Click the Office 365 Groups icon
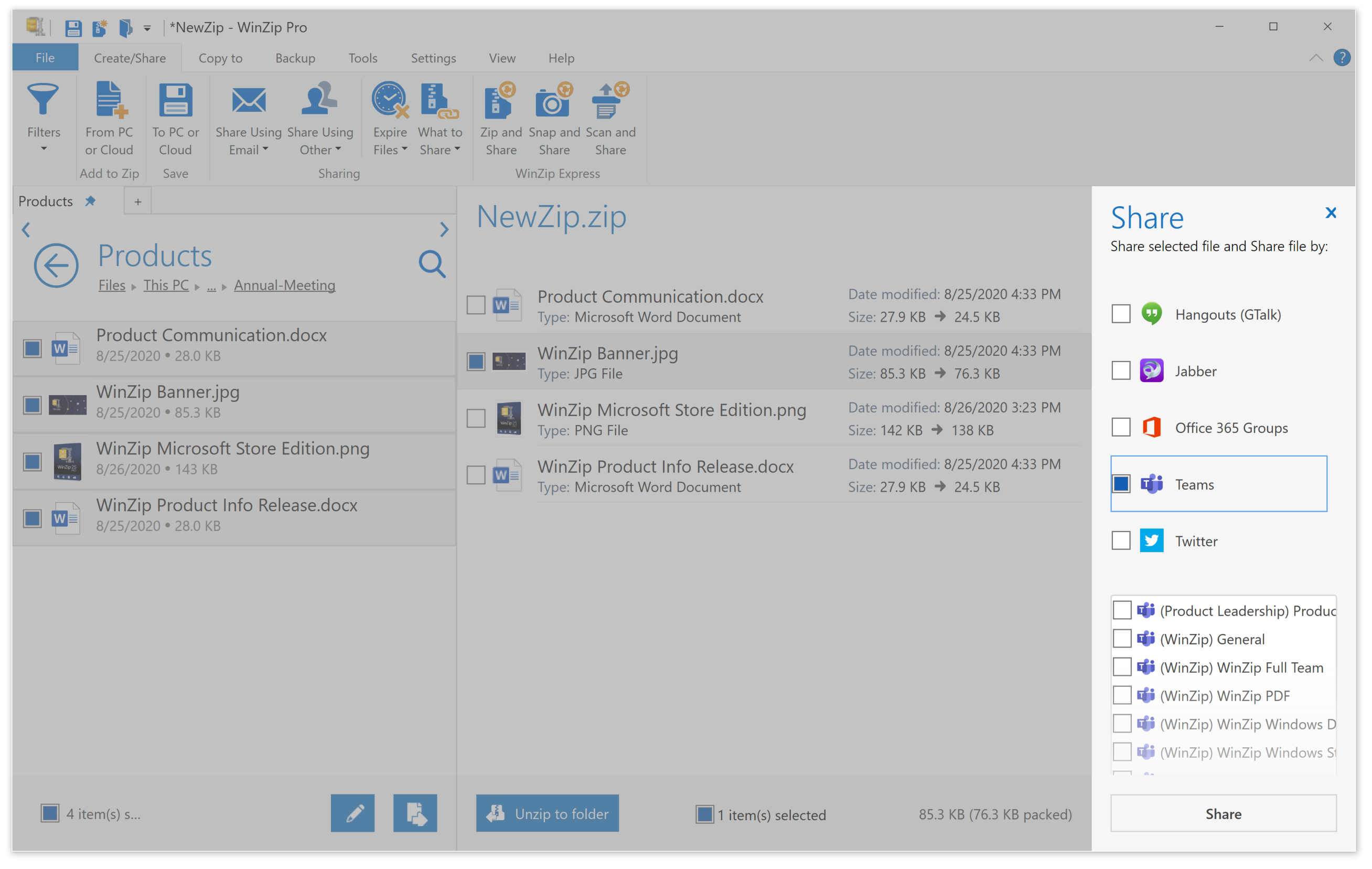Screen dimensions: 1372x869 pyautogui.click(x=1152, y=427)
